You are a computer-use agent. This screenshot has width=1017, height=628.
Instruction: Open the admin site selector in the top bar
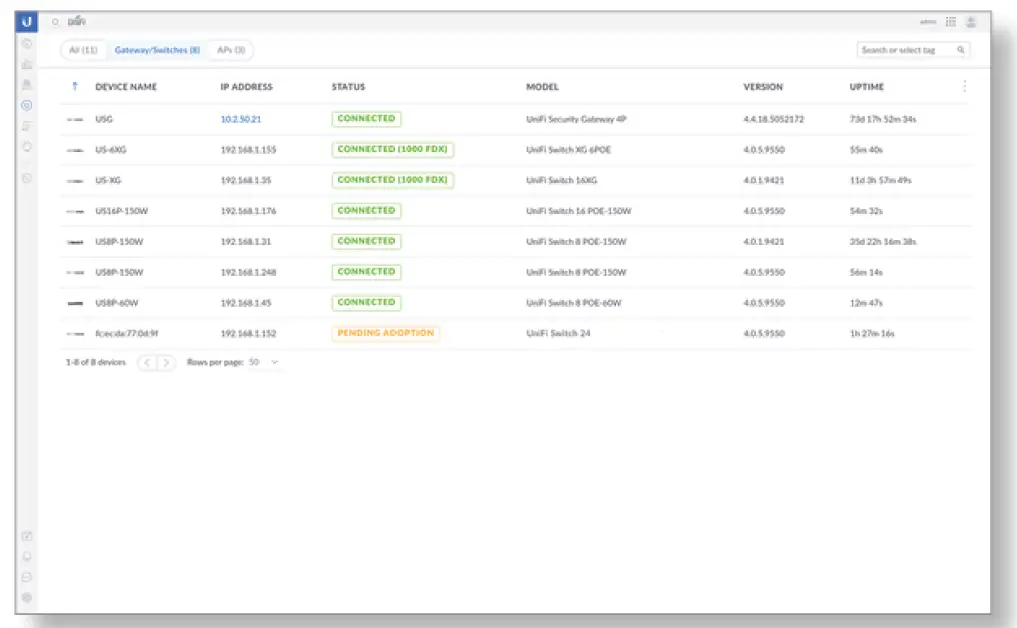(x=928, y=22)
